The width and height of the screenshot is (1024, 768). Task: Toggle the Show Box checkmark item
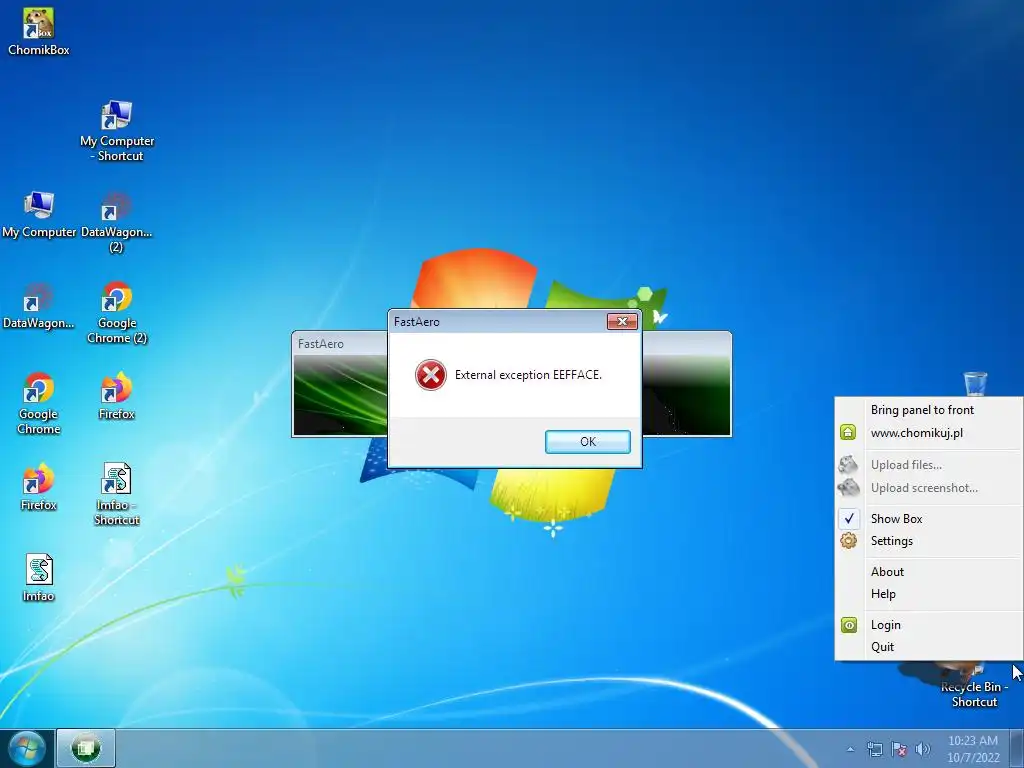click(929, 519)
